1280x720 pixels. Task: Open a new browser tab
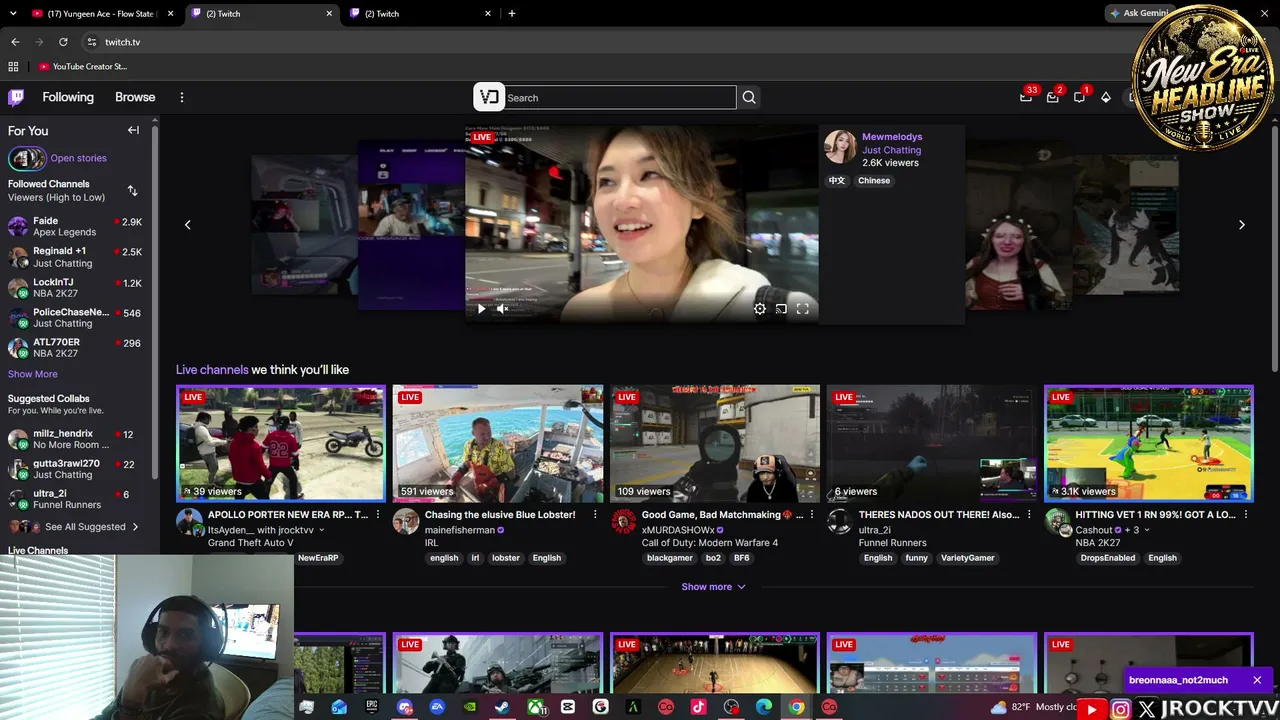[512, 13]
